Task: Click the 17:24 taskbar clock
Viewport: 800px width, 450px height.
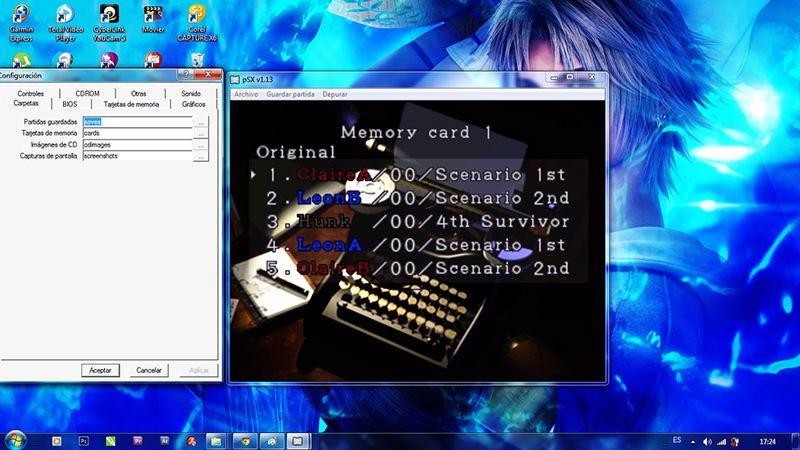Action: [767, 441]
